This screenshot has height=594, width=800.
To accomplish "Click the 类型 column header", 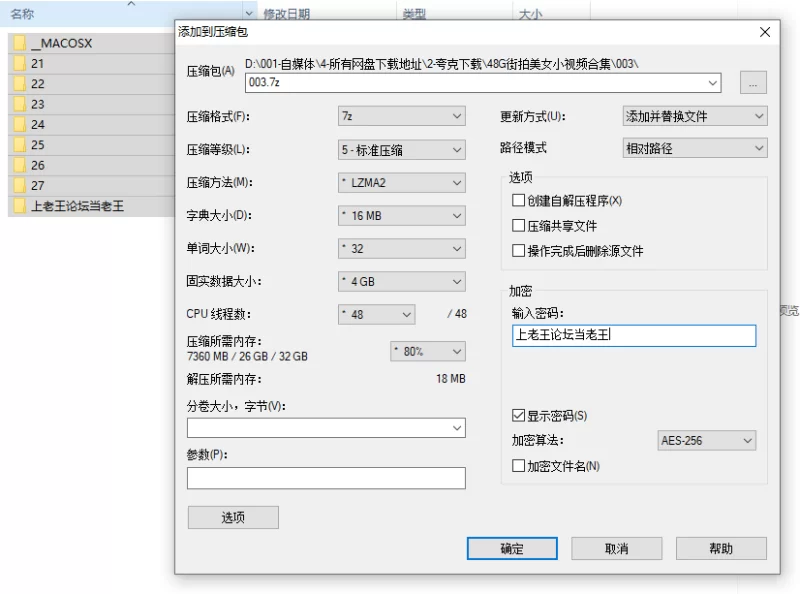I will 414,14.
